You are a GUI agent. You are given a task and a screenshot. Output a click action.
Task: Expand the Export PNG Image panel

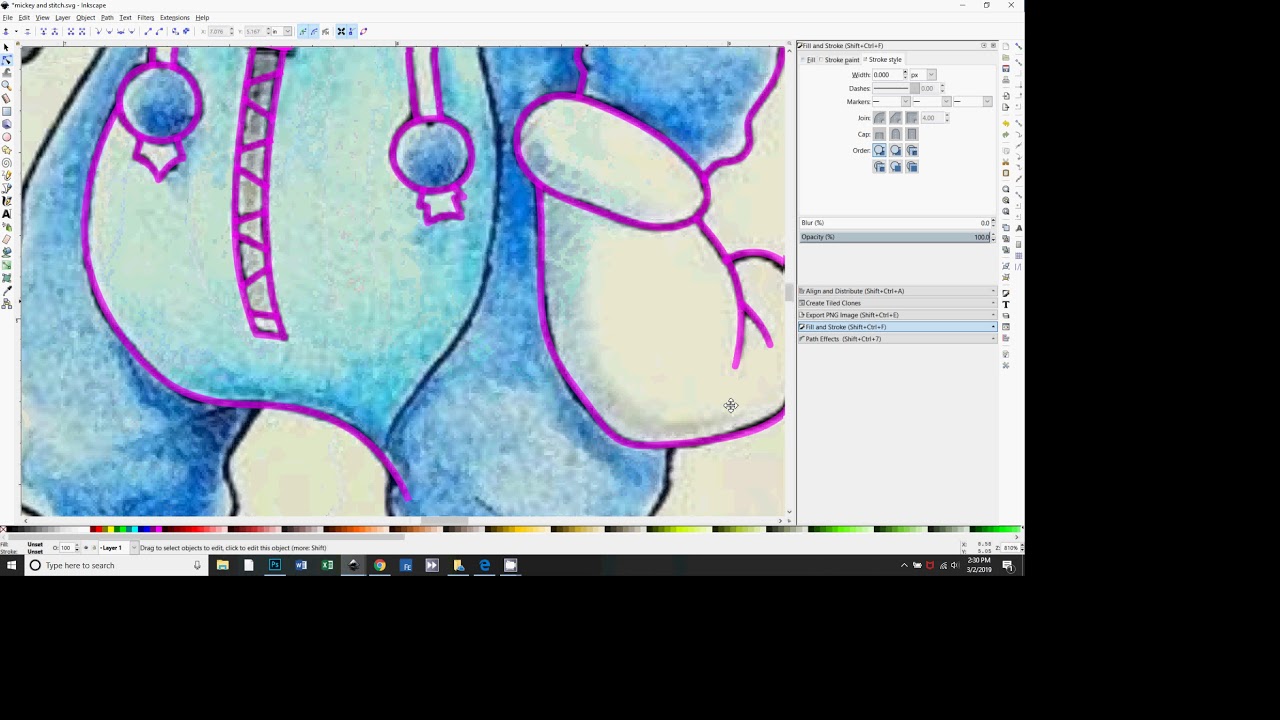click(x=897, y=315)
